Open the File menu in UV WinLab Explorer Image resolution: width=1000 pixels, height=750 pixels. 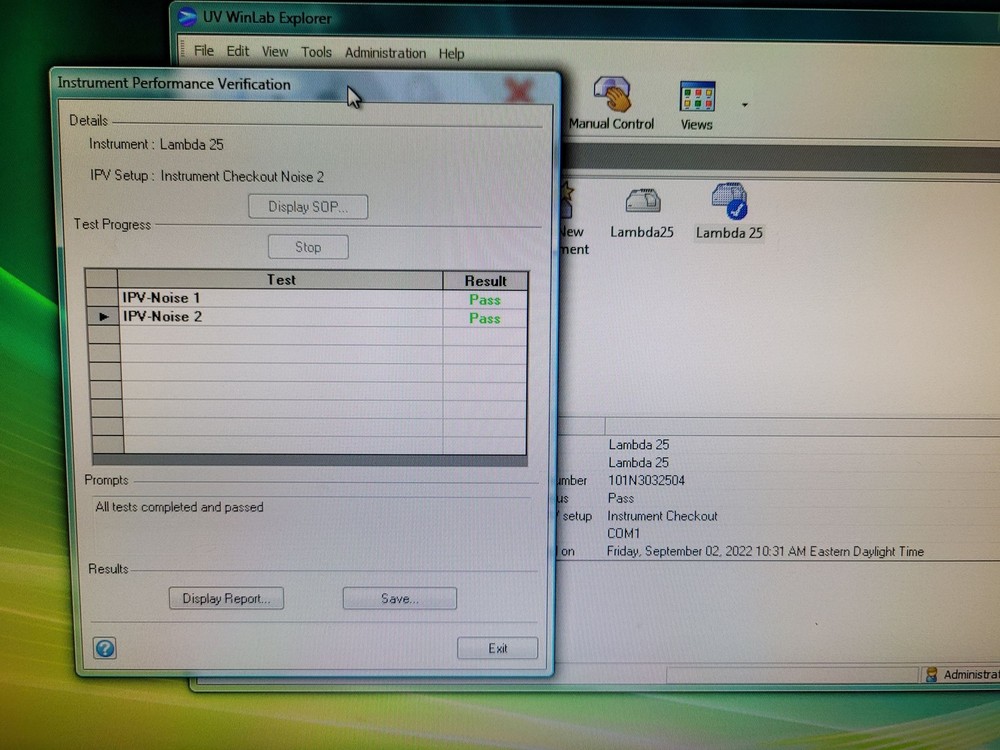pos(203,50)
